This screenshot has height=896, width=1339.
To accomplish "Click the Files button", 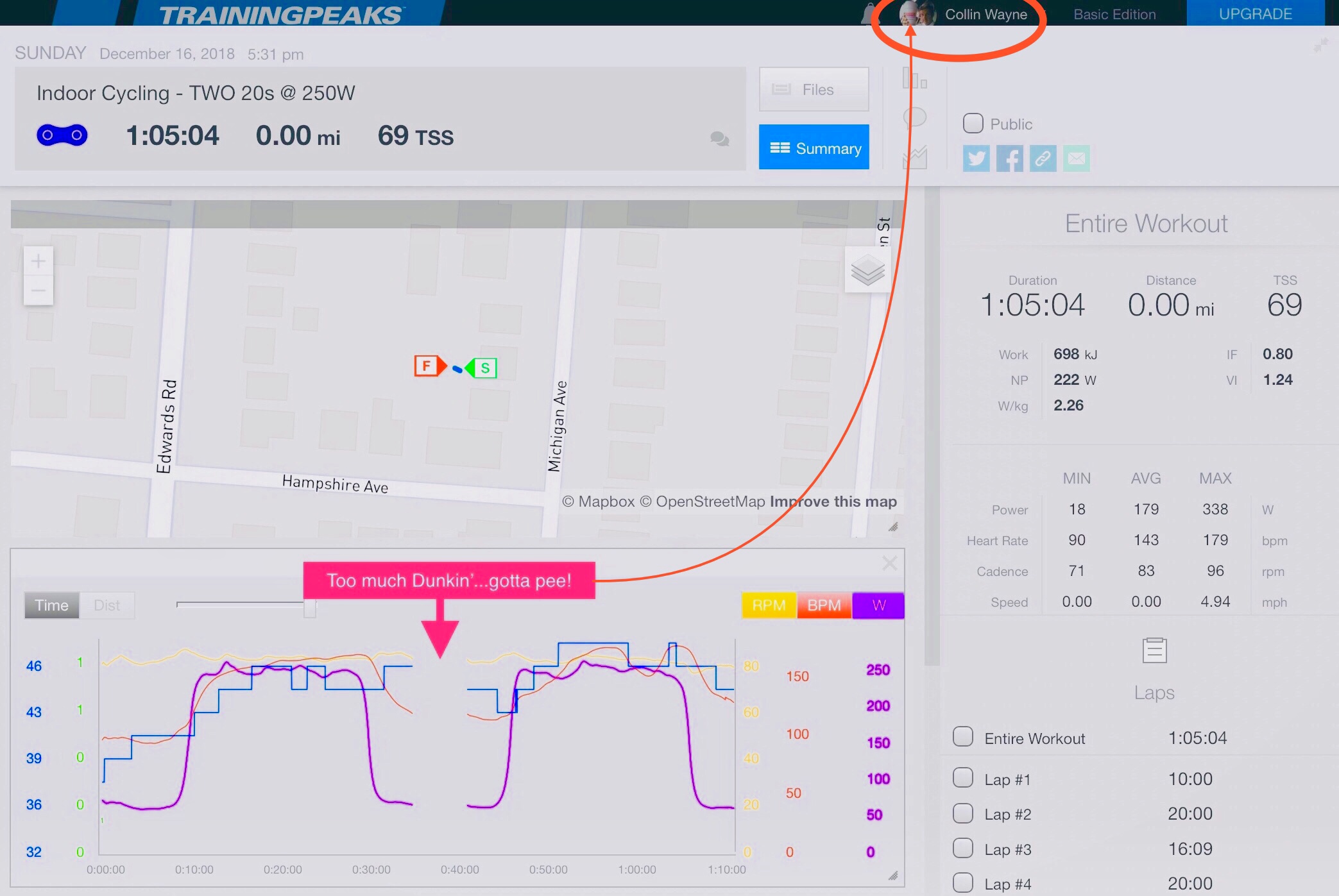I will point(814,90).
